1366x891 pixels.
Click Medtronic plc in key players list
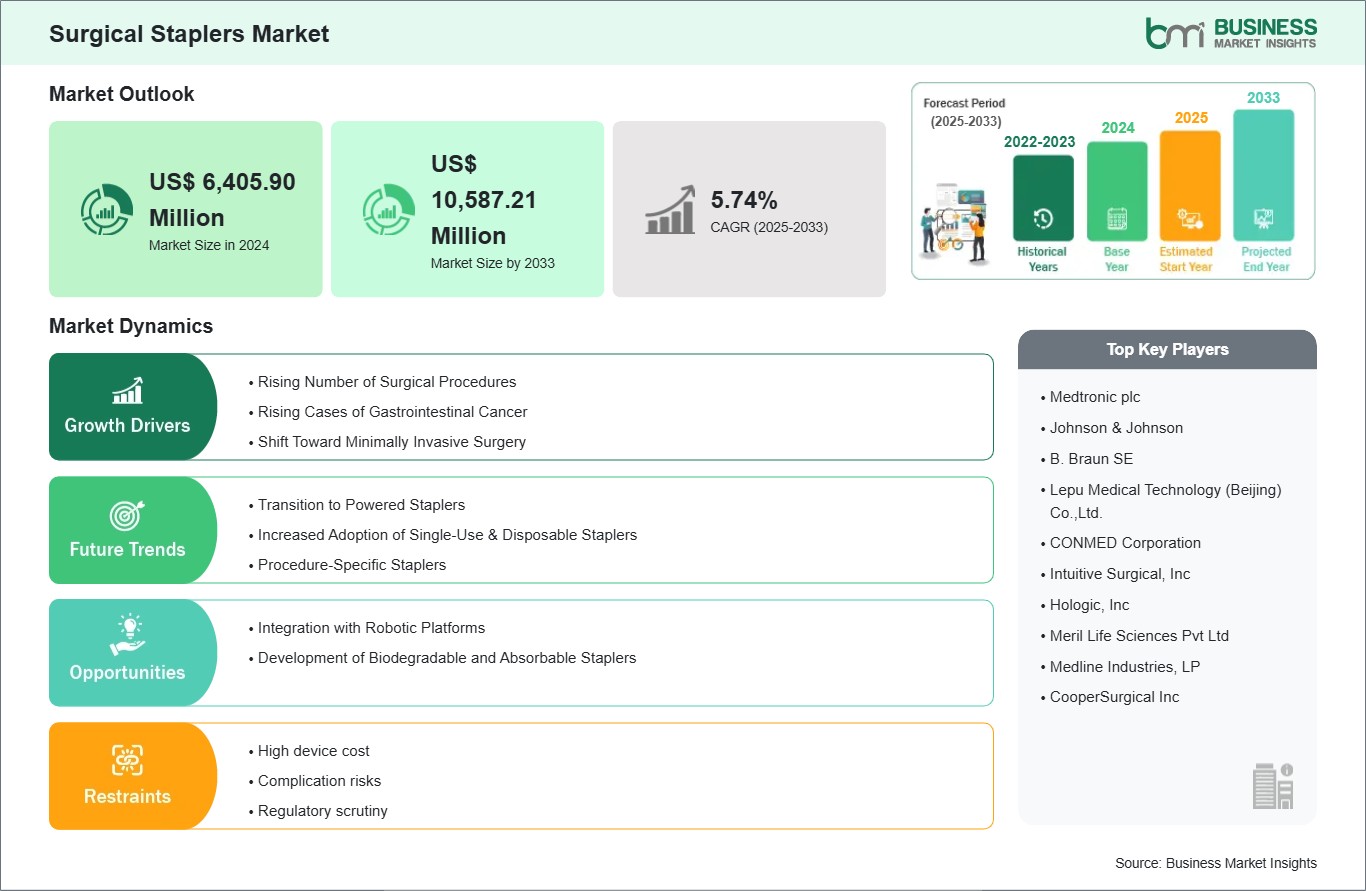click(x=1095, y=397)
